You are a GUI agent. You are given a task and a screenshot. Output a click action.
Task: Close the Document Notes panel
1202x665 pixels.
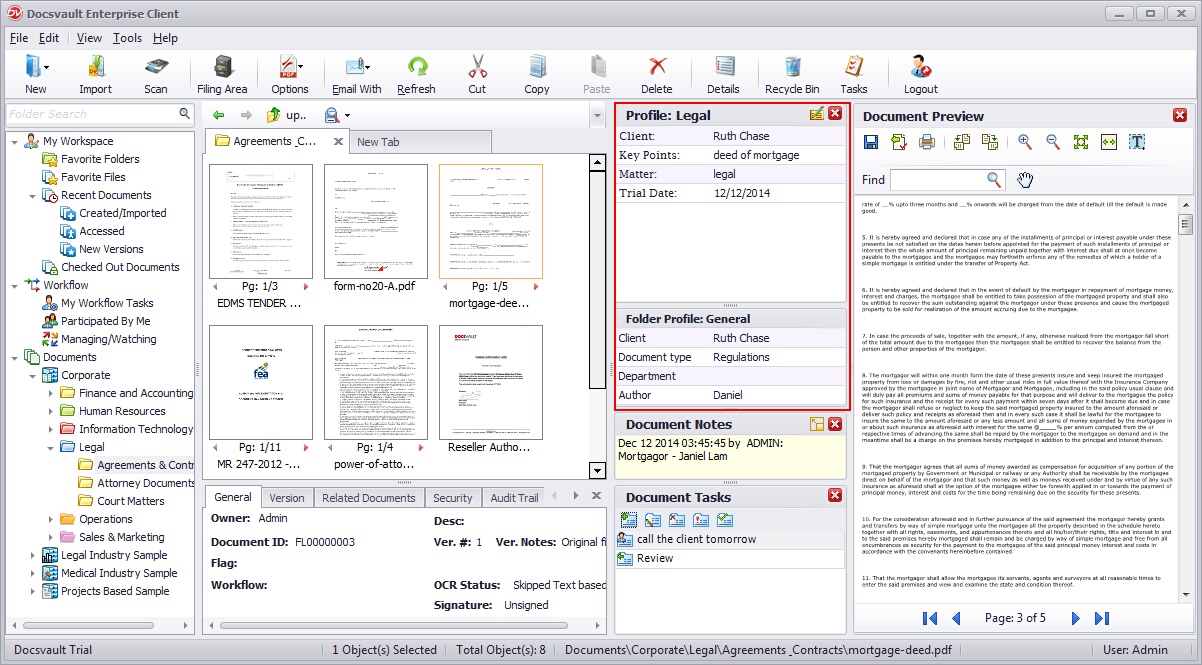tap(835, 425)
